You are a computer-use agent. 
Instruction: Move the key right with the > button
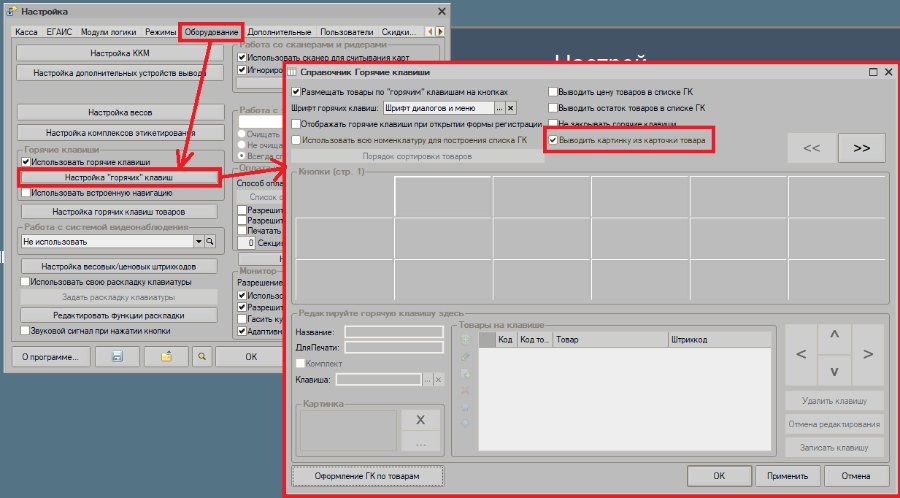tap(868, 354)
